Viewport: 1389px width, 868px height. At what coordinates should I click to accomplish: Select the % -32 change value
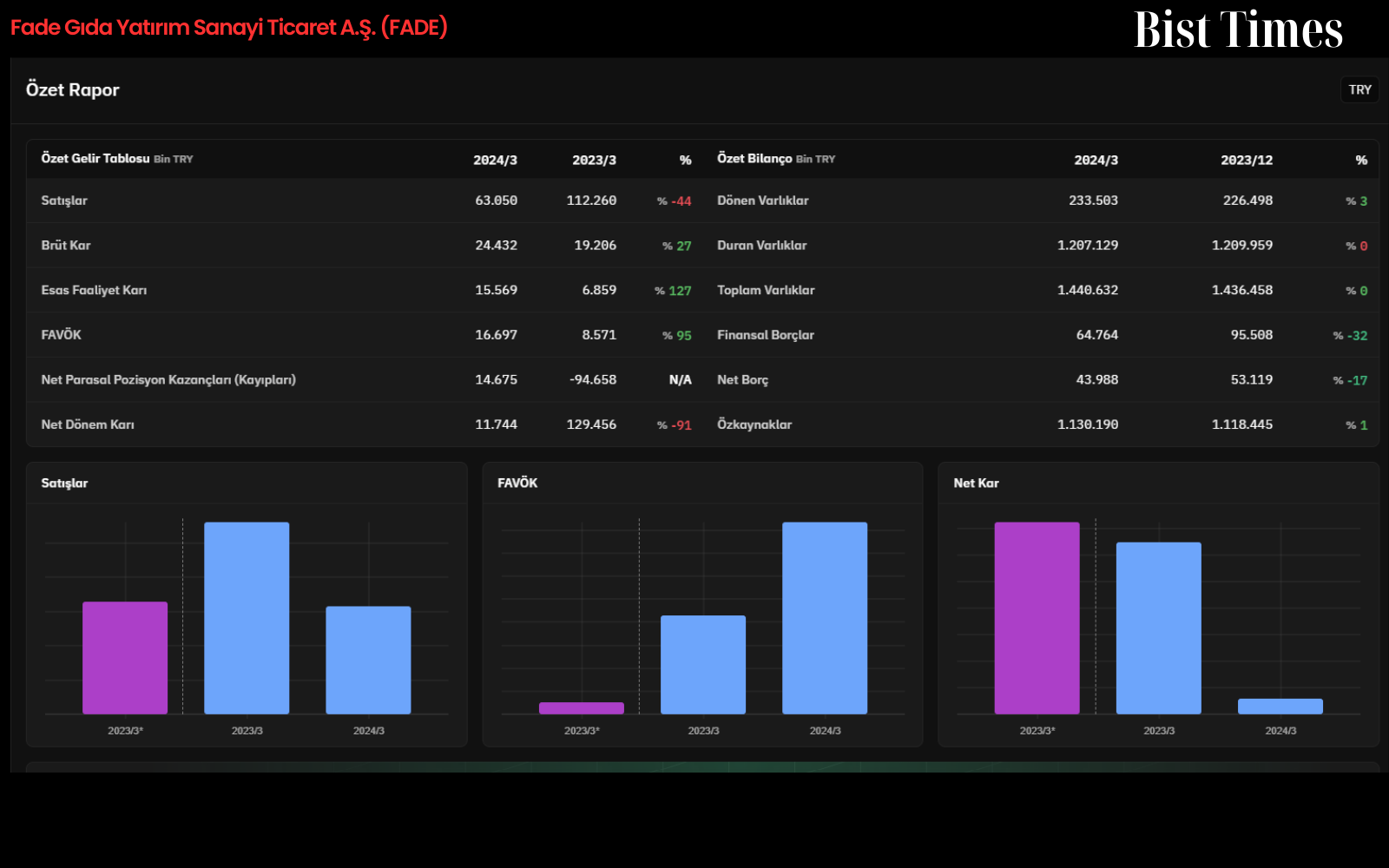click(x=1350, y=335)
